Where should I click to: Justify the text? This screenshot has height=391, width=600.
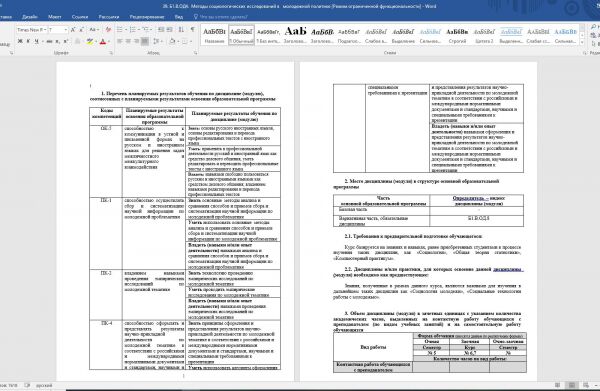coord(145,41)
